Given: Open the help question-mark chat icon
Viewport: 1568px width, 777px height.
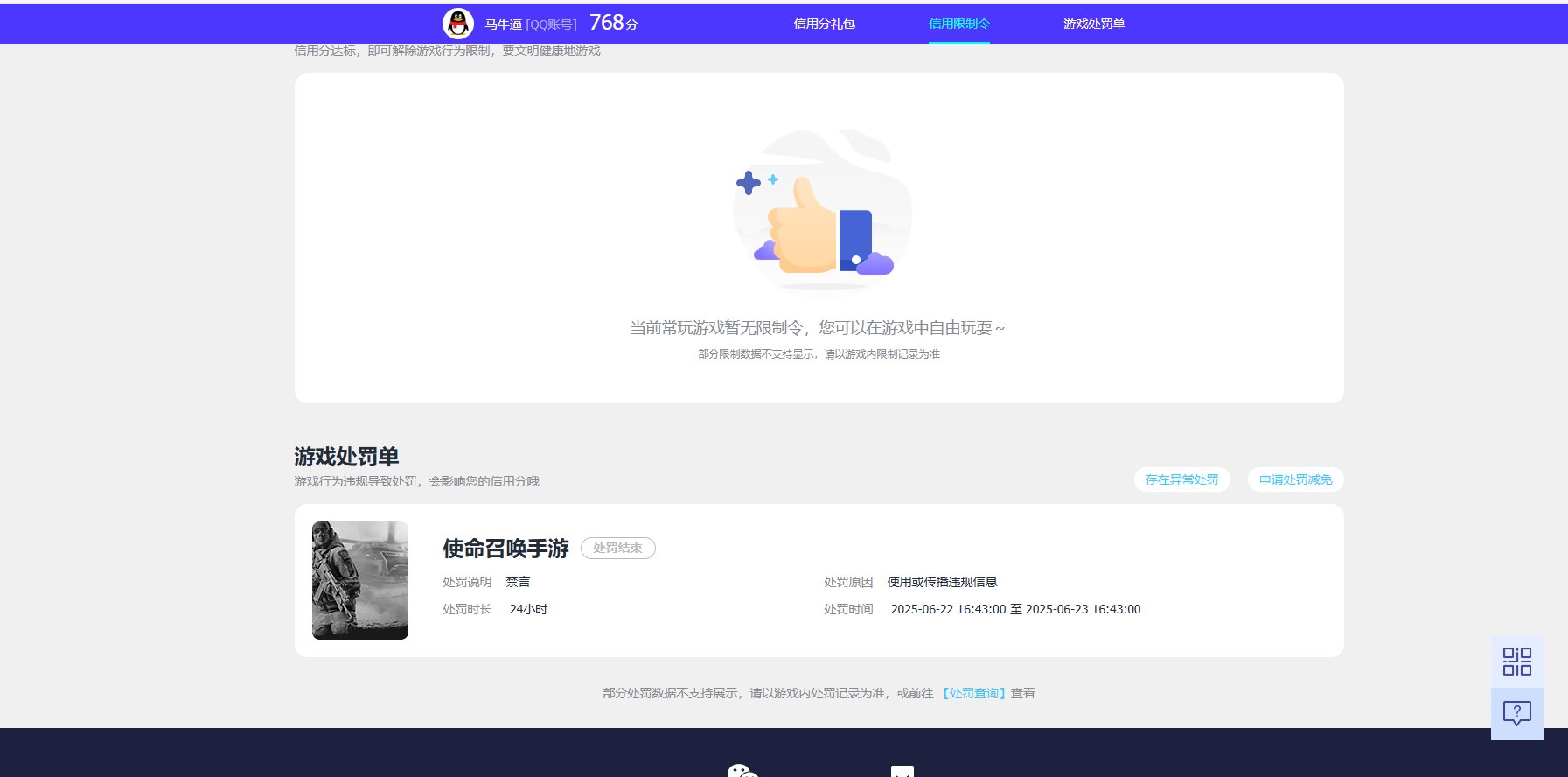Looking at the screenshot, I should coord(1516,713).
